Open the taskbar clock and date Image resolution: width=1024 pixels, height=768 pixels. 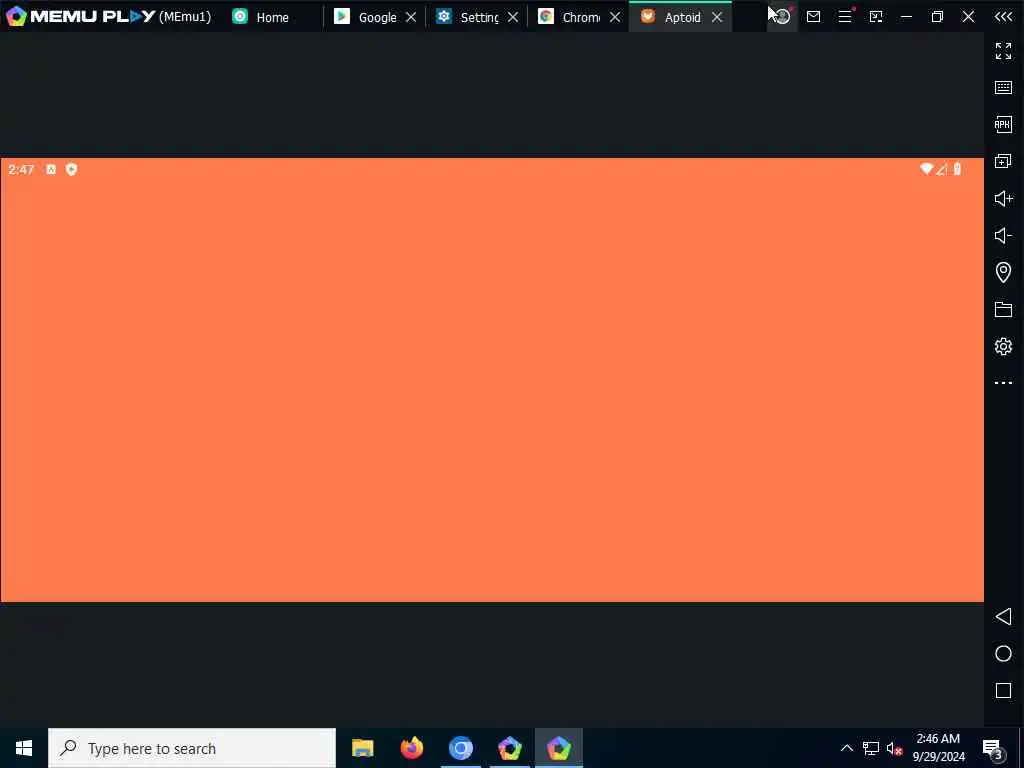pyautogui.click(x=938, y=748)
